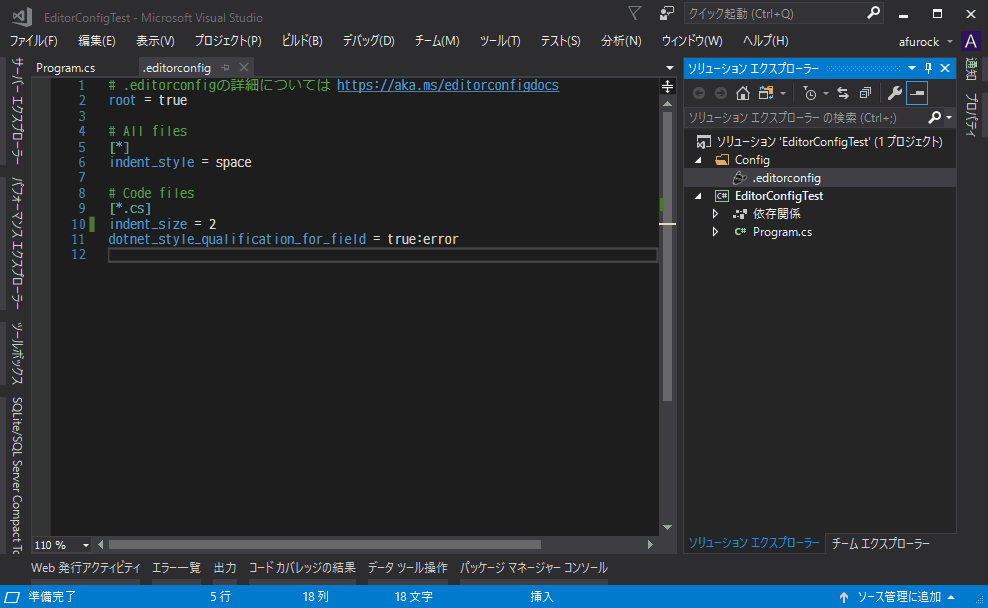Screen dimensions: 988x608
Task: Open the pending changes filter dropdown arrow
Action: (x=825, y=93)
